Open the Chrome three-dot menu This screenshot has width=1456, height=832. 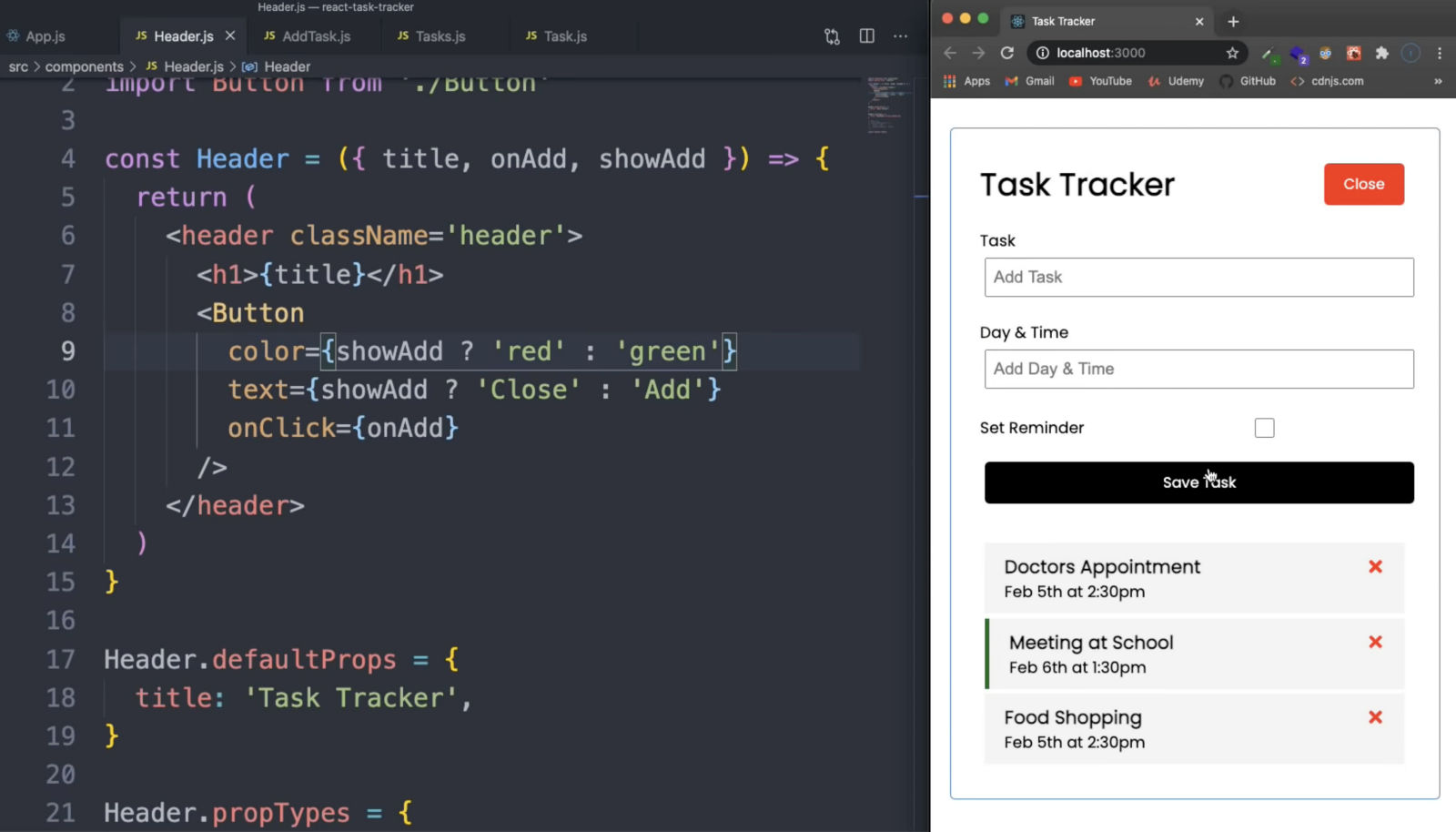point(1440,53)
